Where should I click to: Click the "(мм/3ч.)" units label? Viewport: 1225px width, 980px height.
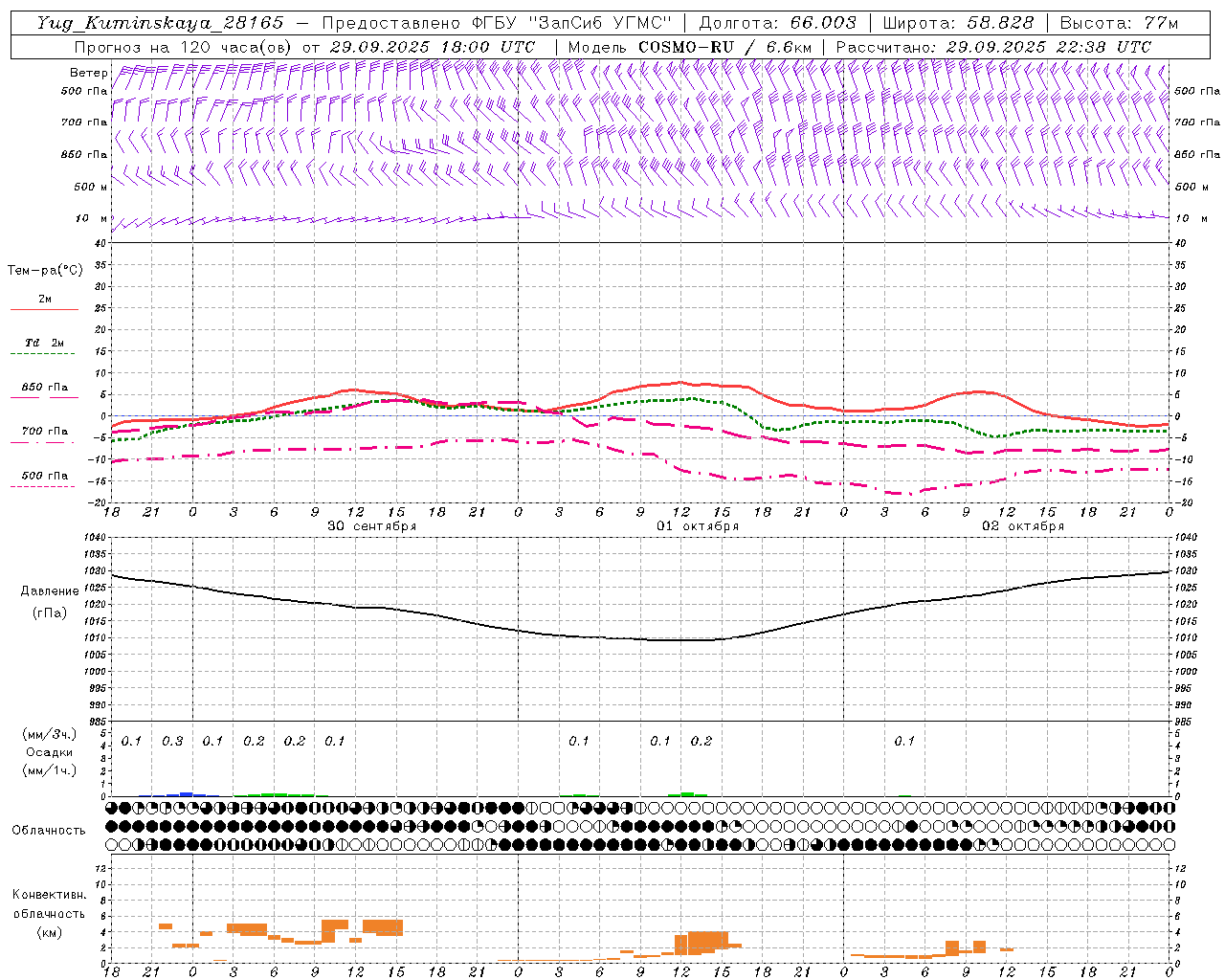tap(50, 734)
